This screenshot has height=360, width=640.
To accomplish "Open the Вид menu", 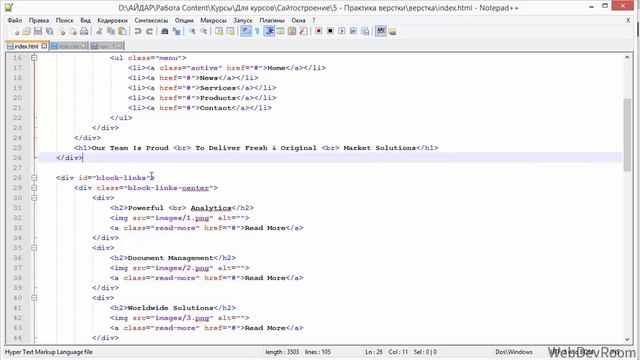I will 85,20.
